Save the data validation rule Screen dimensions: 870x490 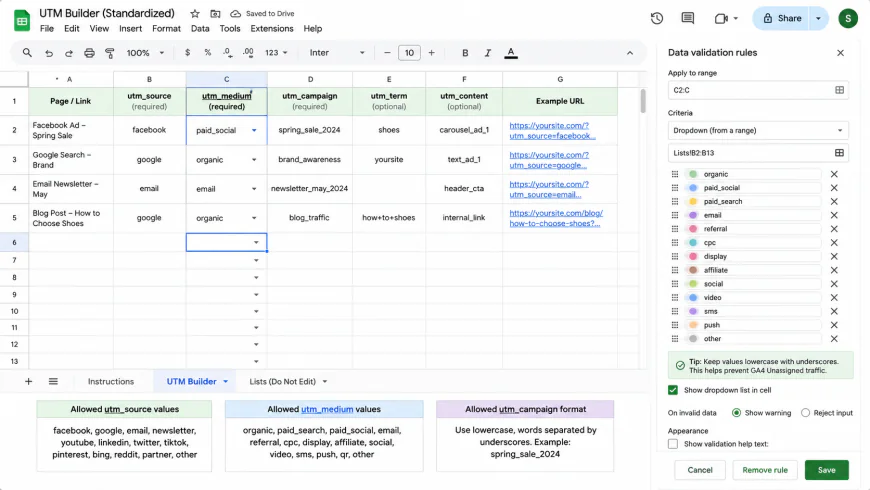pyautogui.click(x=827, y=470)
